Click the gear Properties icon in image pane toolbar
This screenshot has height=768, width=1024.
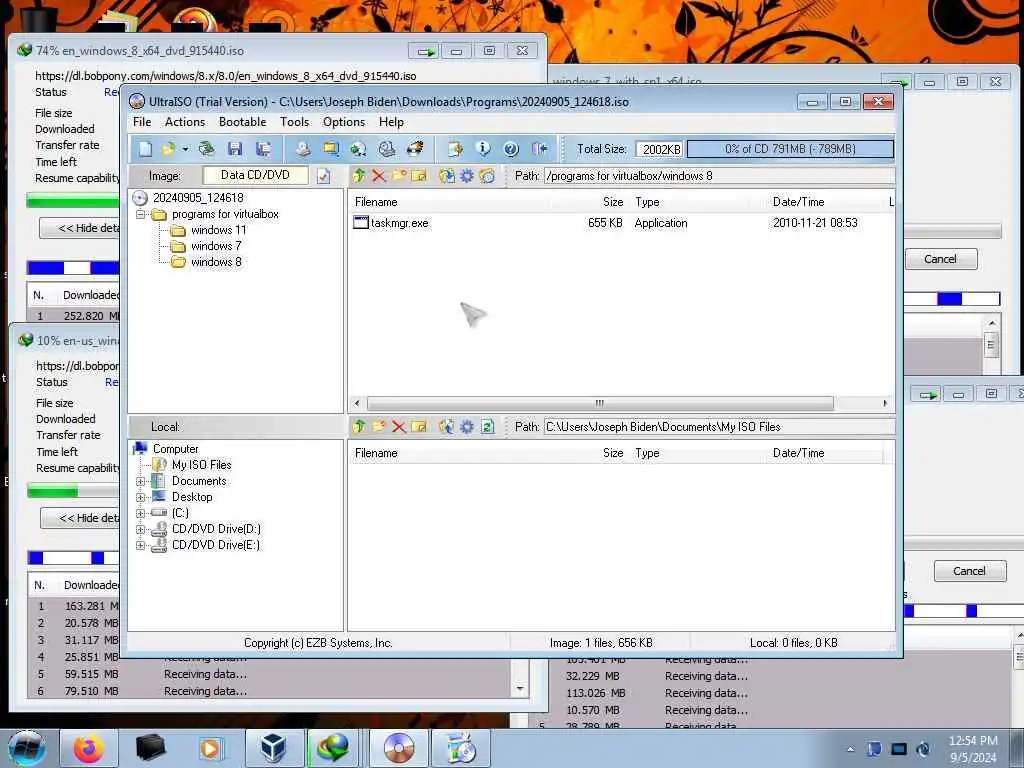pyautogui.click(x=467, y=176)
